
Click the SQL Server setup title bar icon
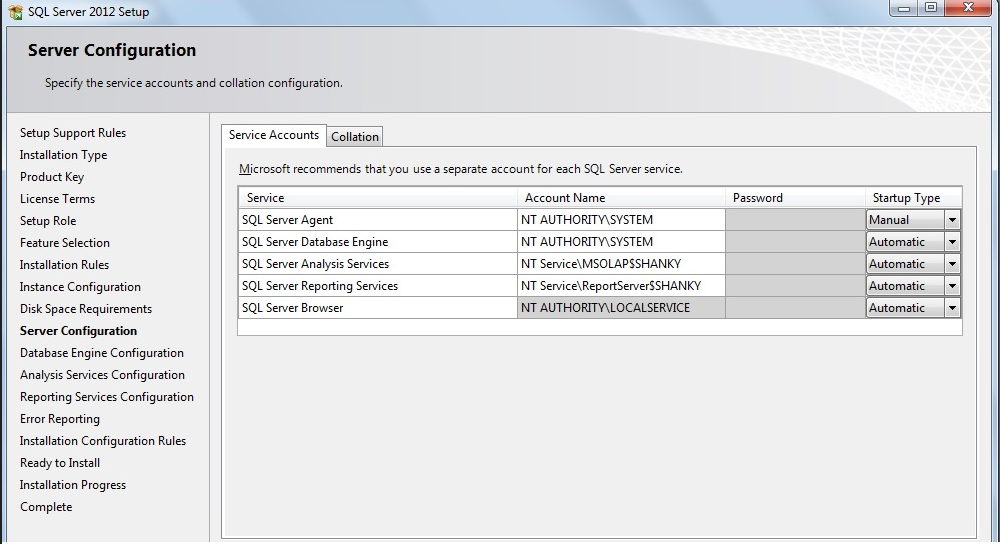[15, 11]
